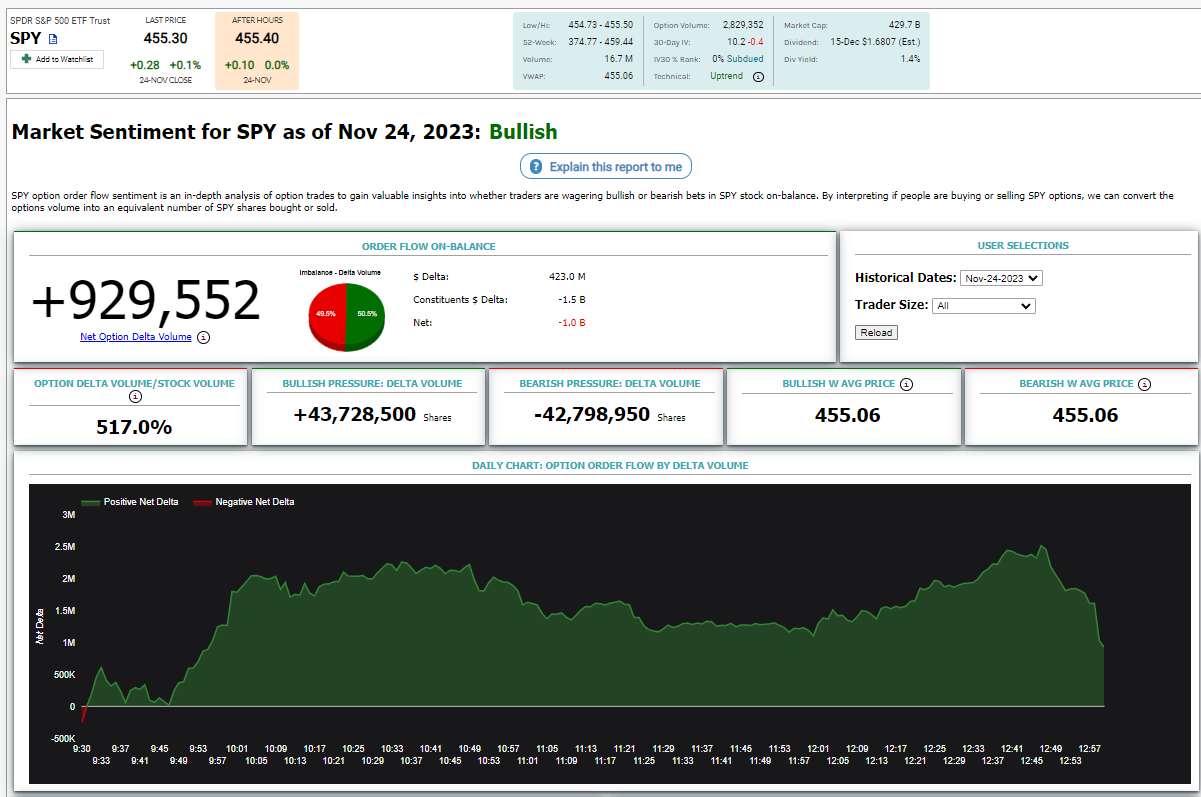This screenshot has width=1201, height=797.
Task: Click info icon beside Bearish W Avg Price
Action: 1145,384
